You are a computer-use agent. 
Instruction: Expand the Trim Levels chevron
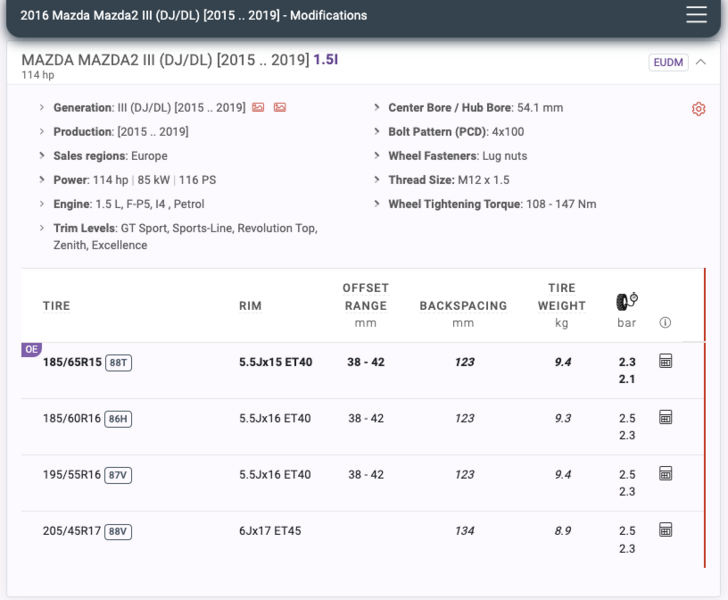pyautogui.click(x=42, y=228)
